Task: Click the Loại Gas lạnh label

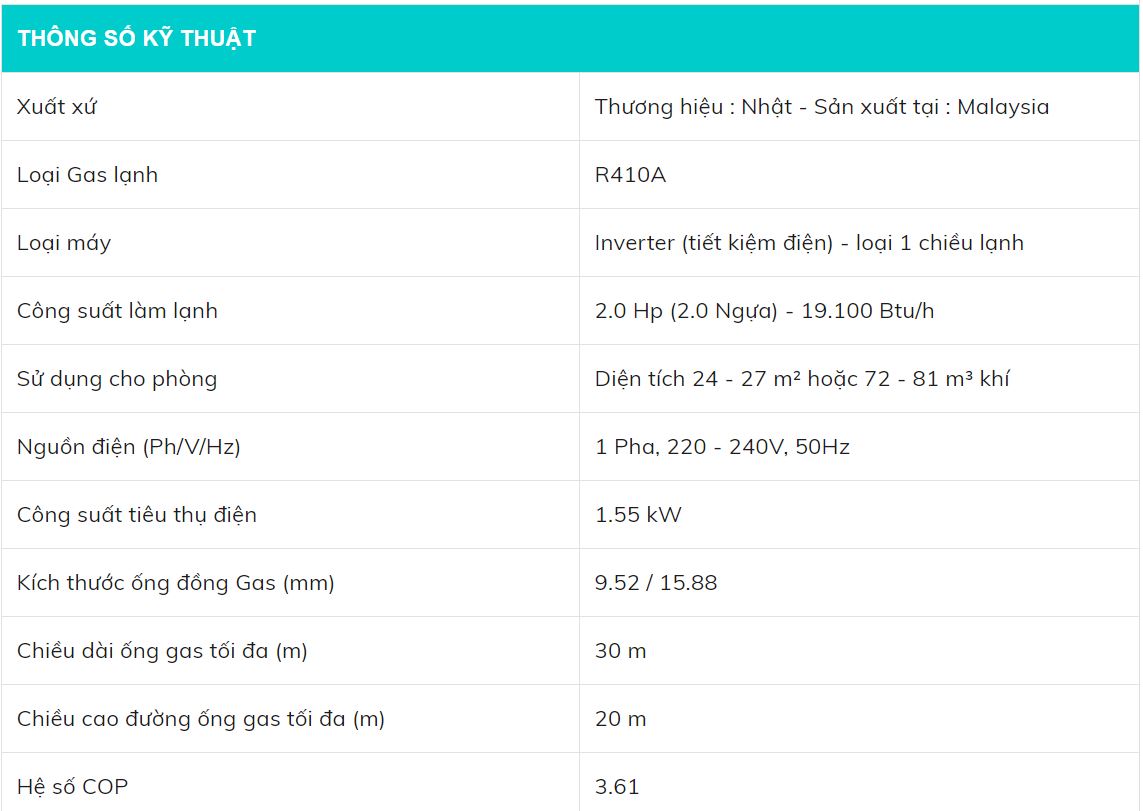Action: pyautogui.click(x=88, y=175)
